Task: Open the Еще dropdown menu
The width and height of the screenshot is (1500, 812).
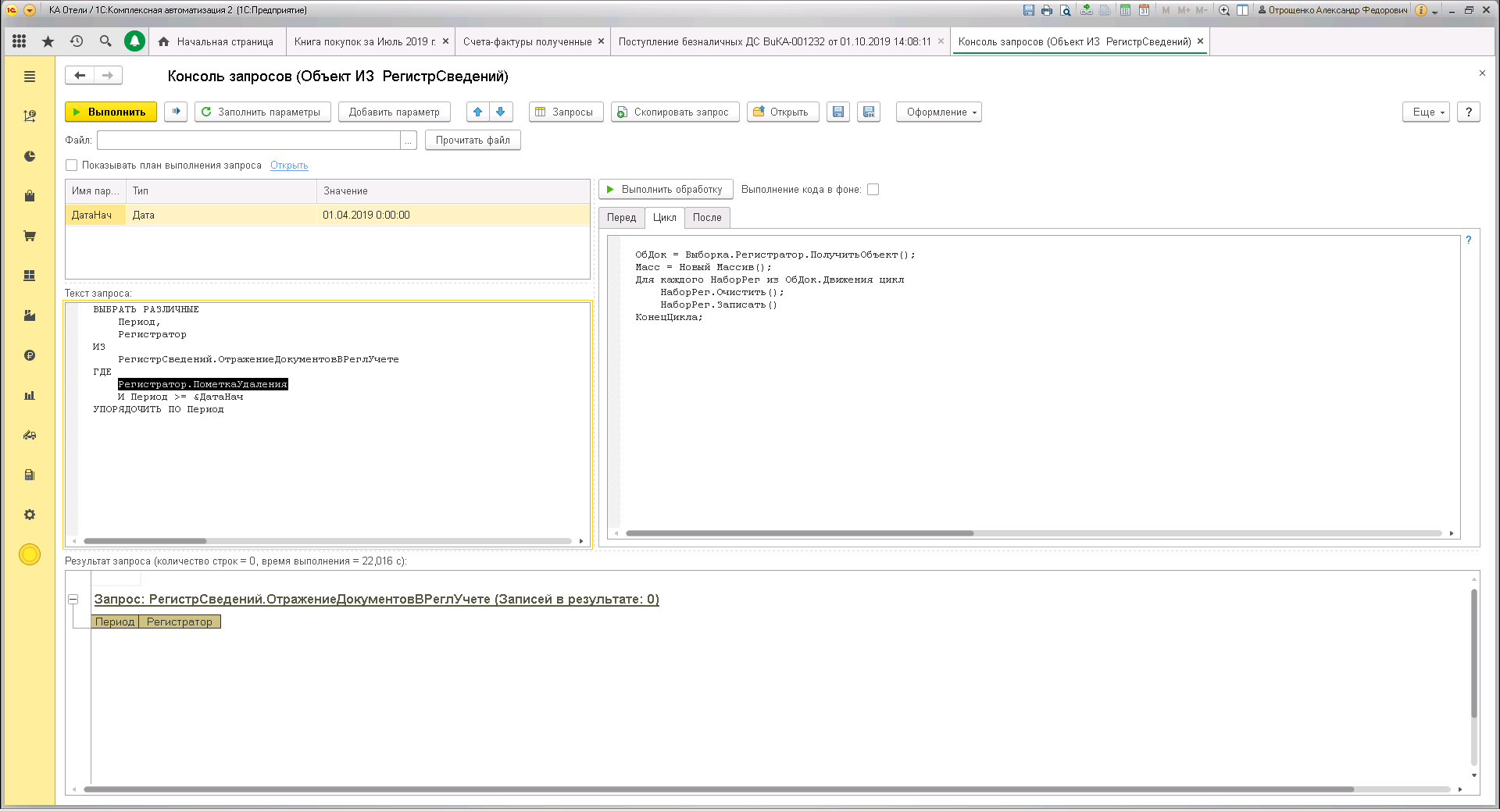Action: 1427,112
